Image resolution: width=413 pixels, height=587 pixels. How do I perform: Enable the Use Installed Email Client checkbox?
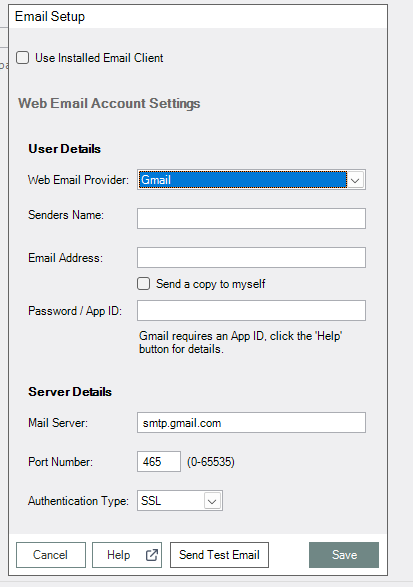pos(22,58)
